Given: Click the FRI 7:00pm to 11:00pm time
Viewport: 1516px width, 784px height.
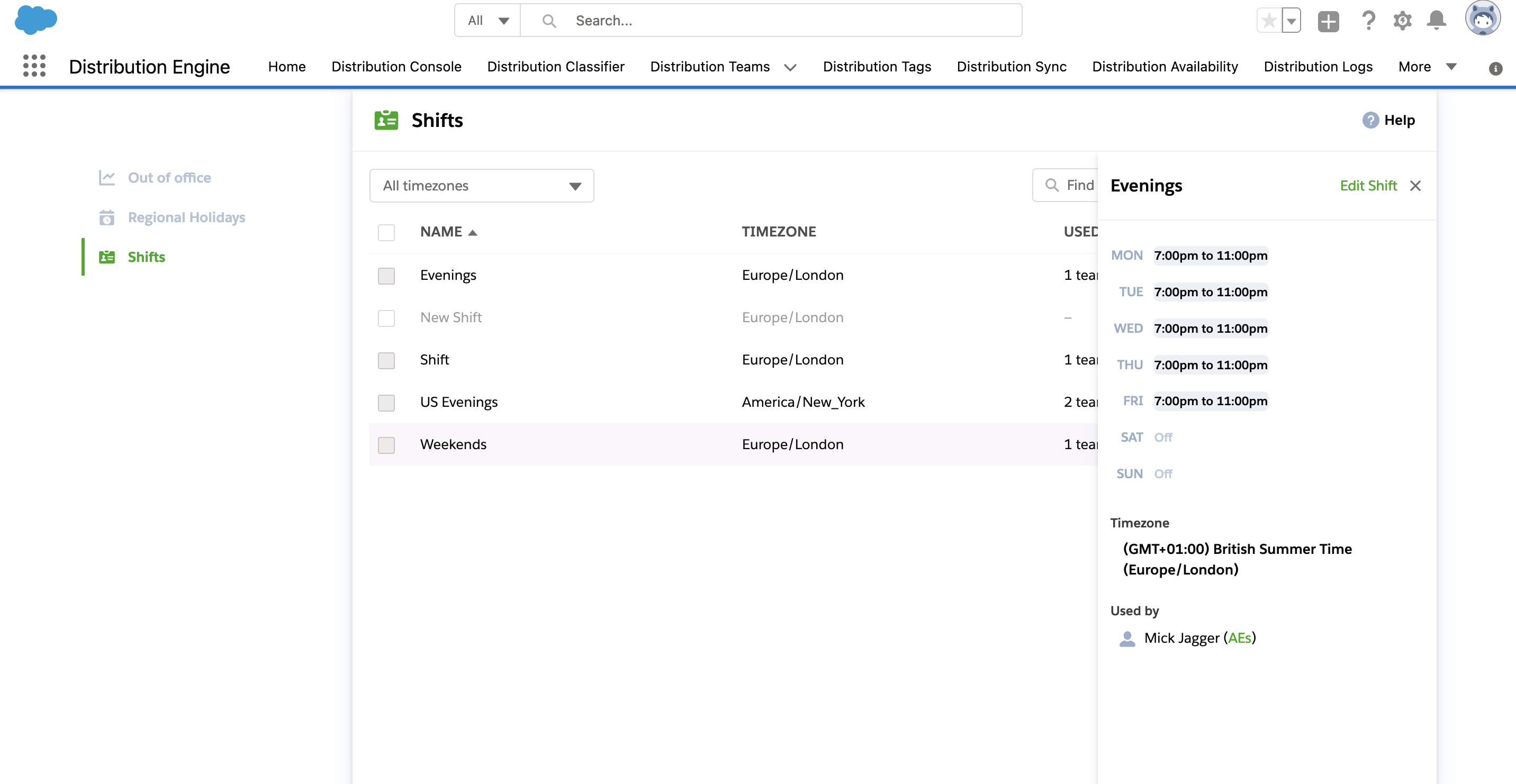Looking at the screenshot, I should click(x=1211, y=401).
